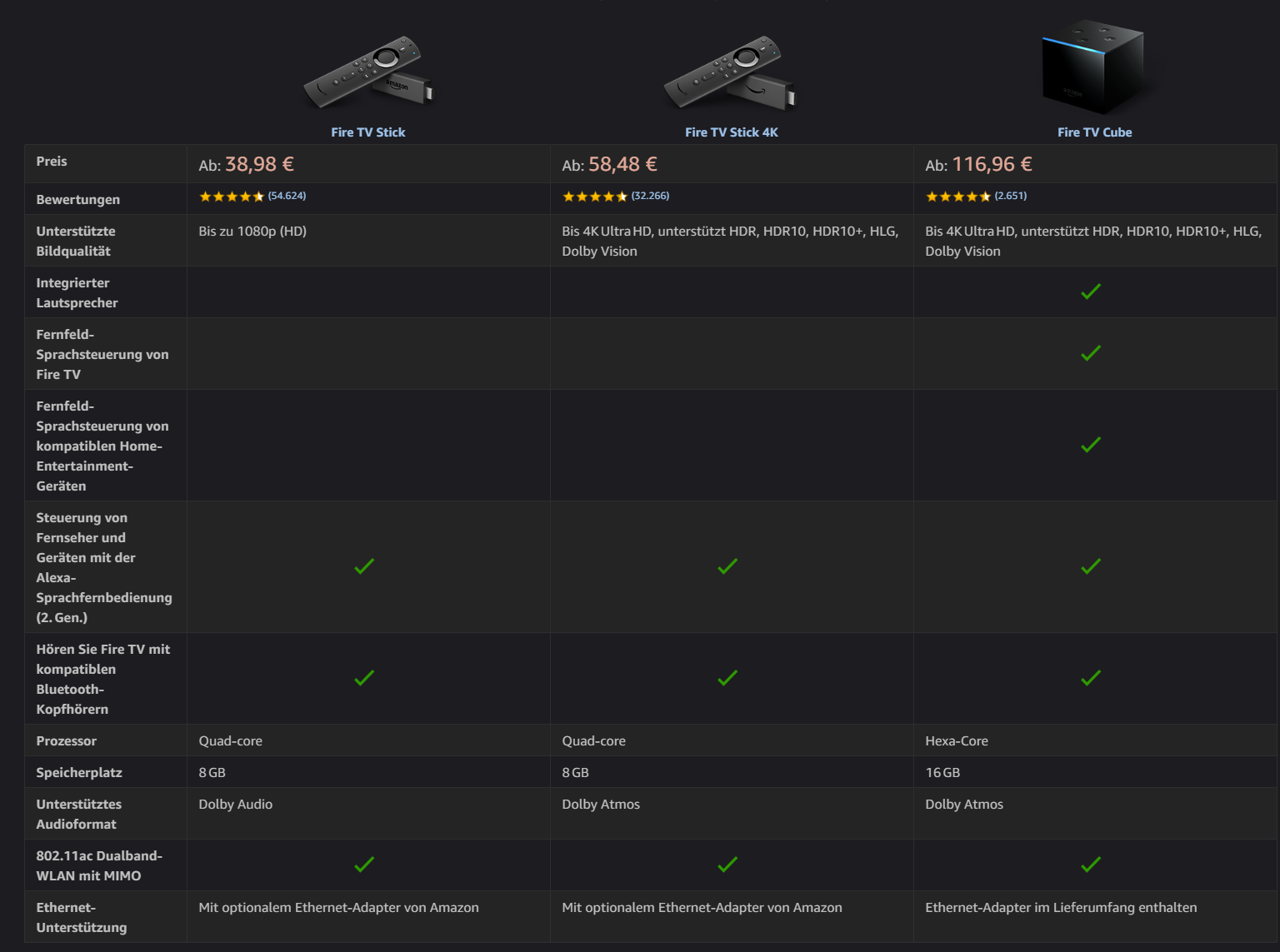
Task: Open the Fire TV Stick product link
Action: coord(368,132)
